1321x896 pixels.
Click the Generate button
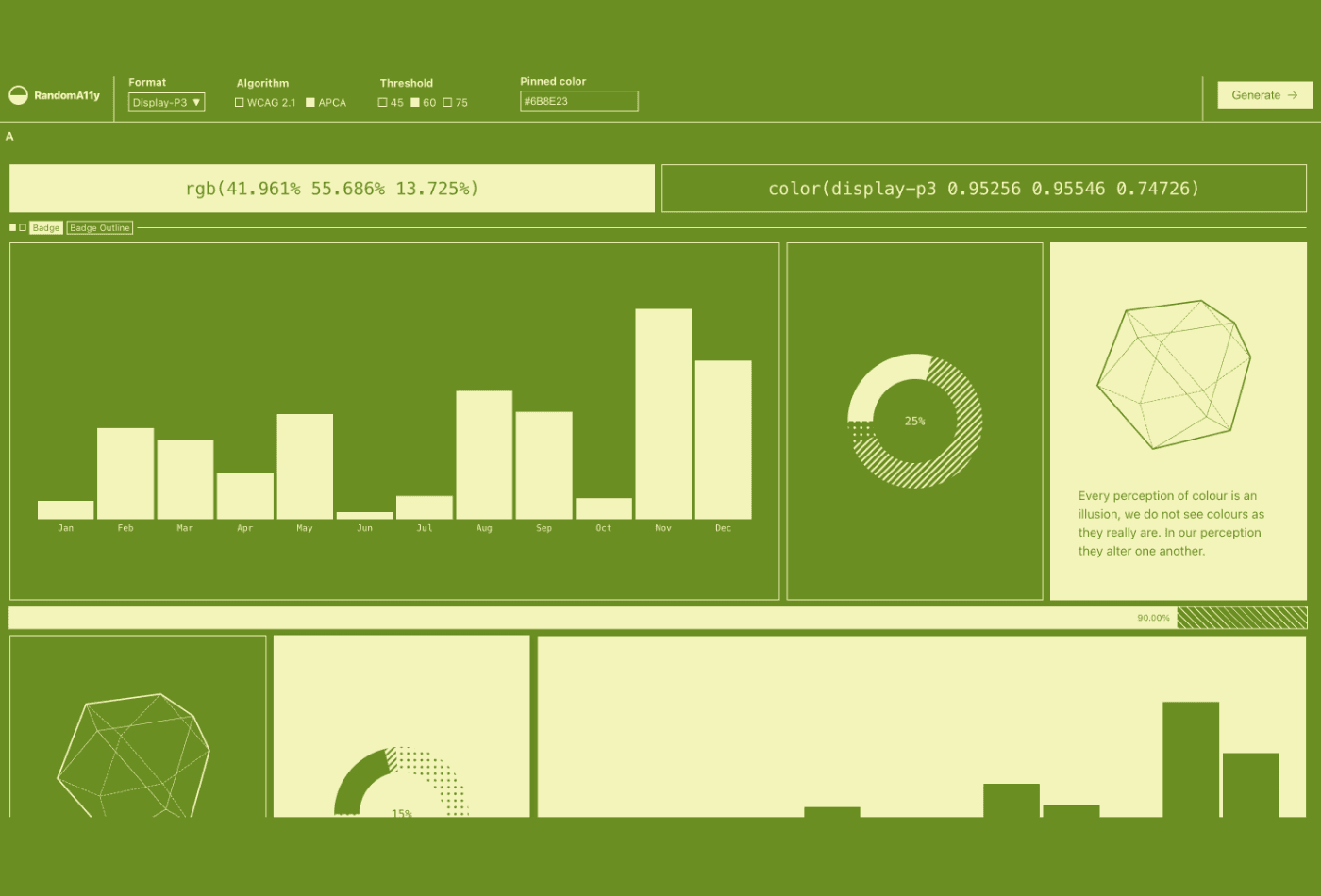pos(1264,95)
